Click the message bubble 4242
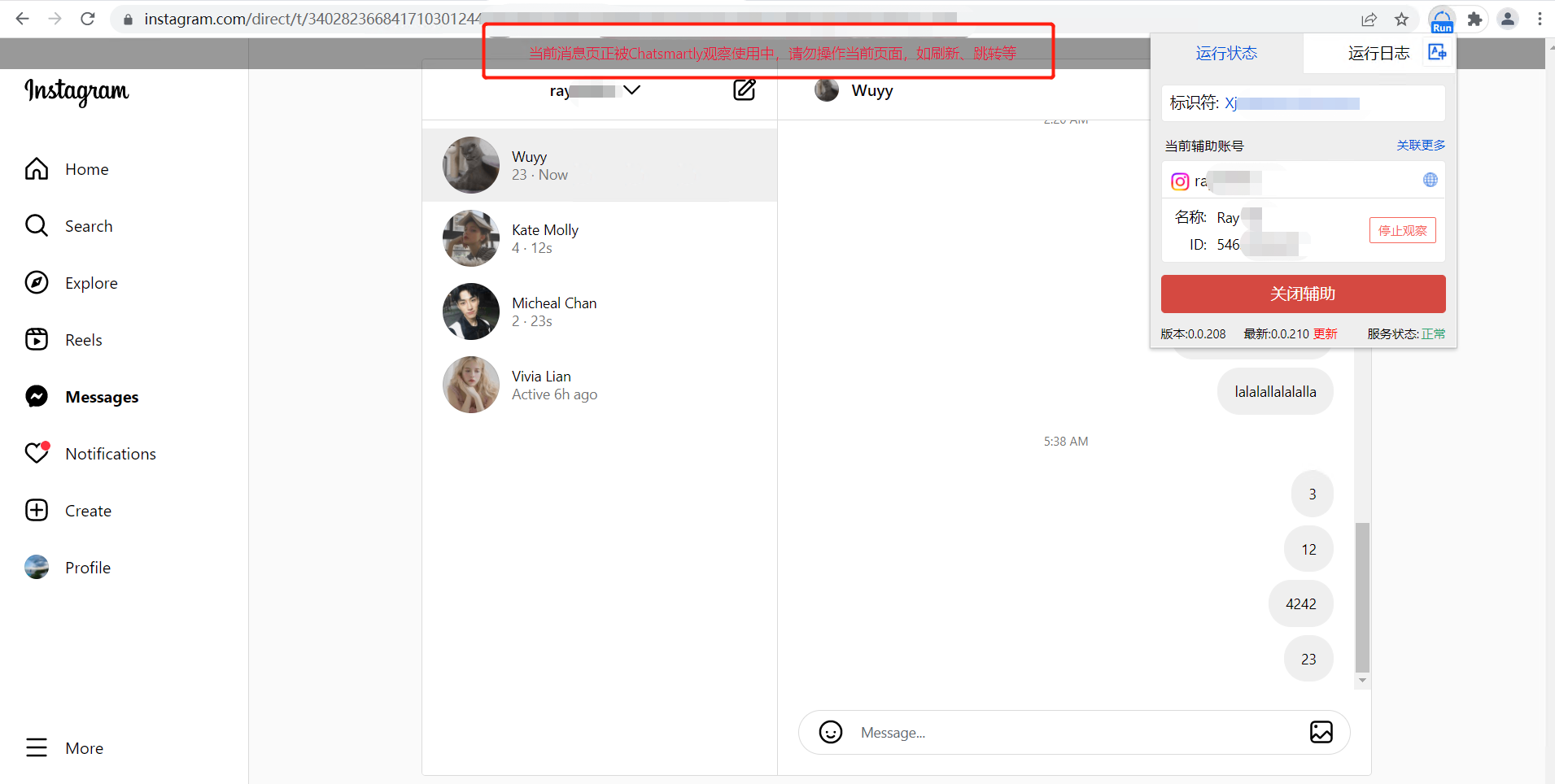 pyautogui.click(x=1301, y=604)
